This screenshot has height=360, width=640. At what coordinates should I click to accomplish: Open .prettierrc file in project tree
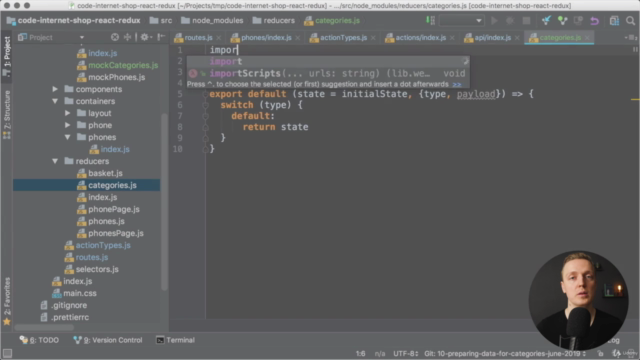[x=70, y=317]
